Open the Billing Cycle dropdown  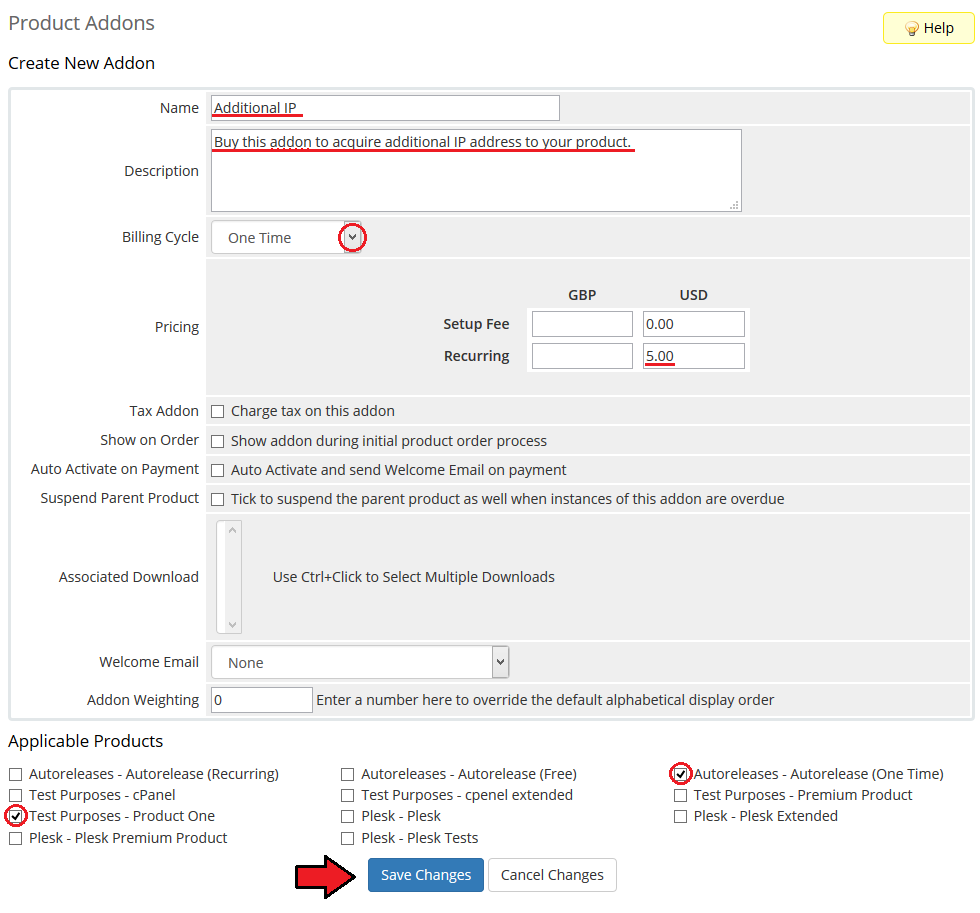point(285,238)
